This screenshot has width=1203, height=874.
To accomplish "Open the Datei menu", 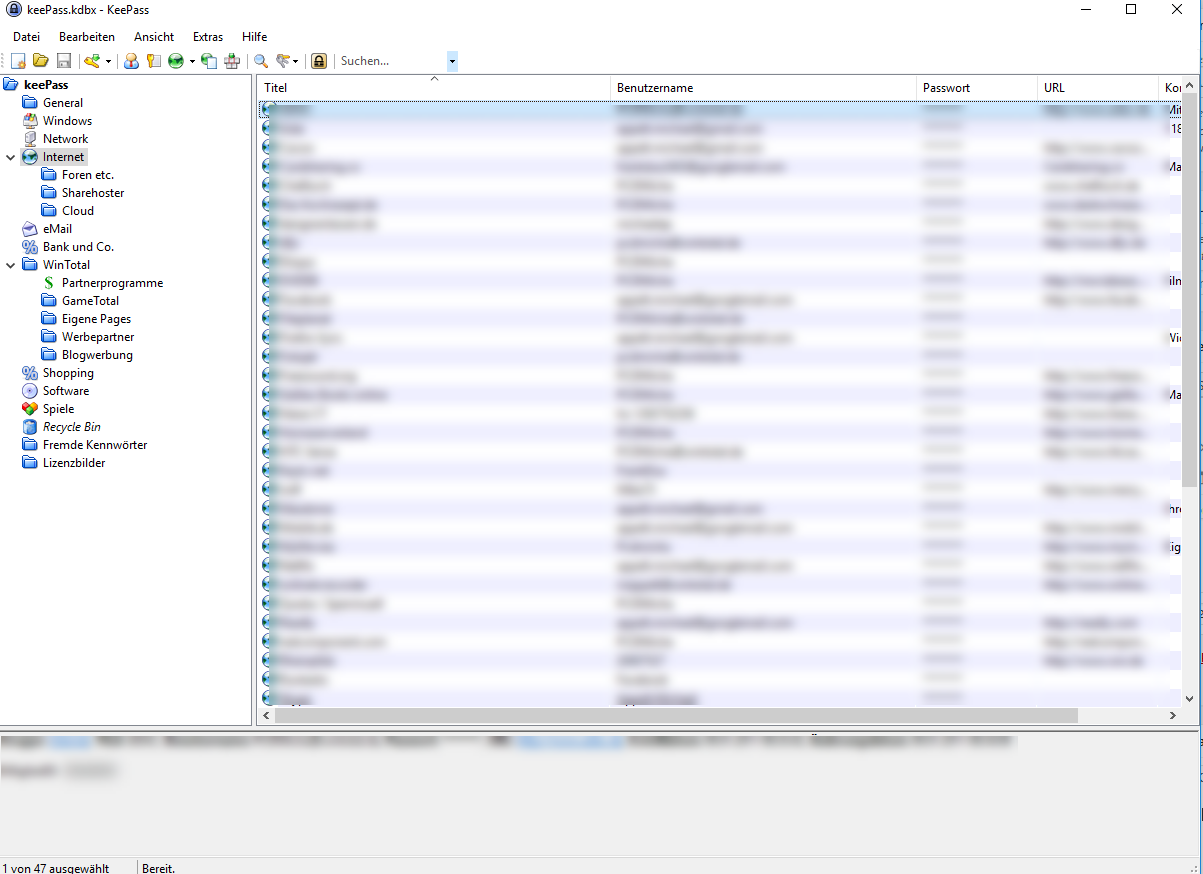I will 26,37.
